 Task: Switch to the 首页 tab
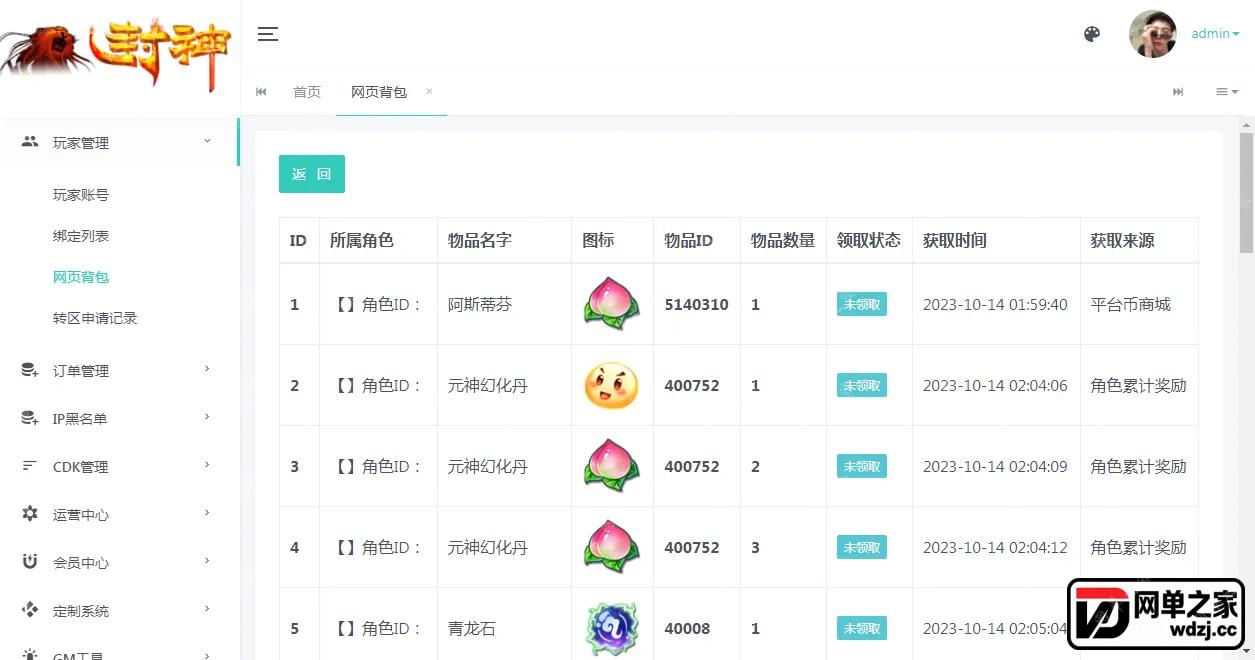click(307, 92)
